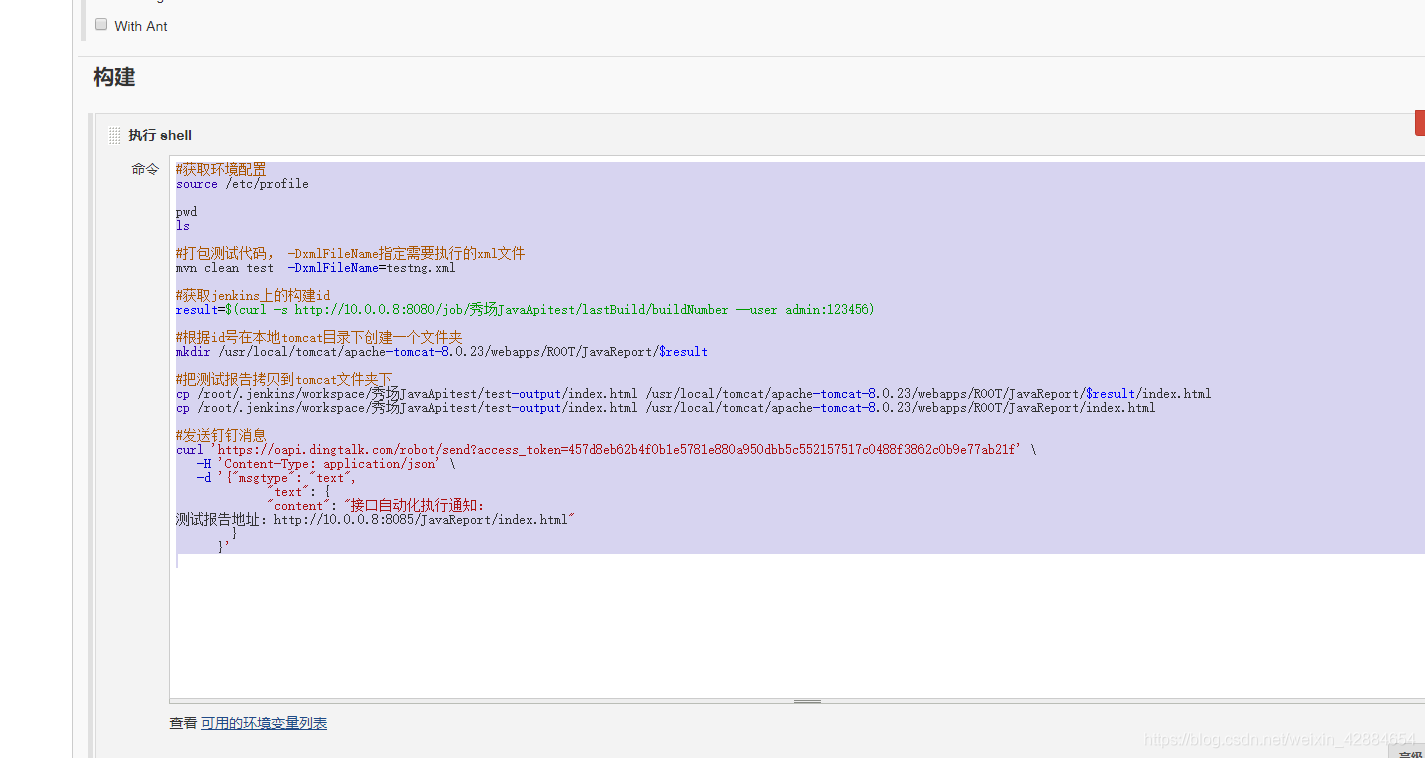Click the cp line ending in JavaReport/index.html

tap(666, 408)
